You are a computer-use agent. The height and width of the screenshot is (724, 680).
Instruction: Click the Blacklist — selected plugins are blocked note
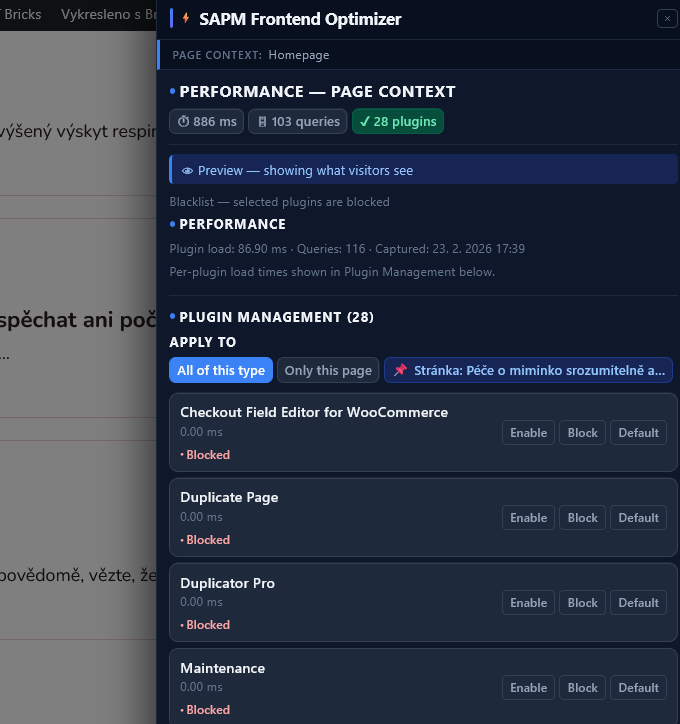(x=279, y=202)
